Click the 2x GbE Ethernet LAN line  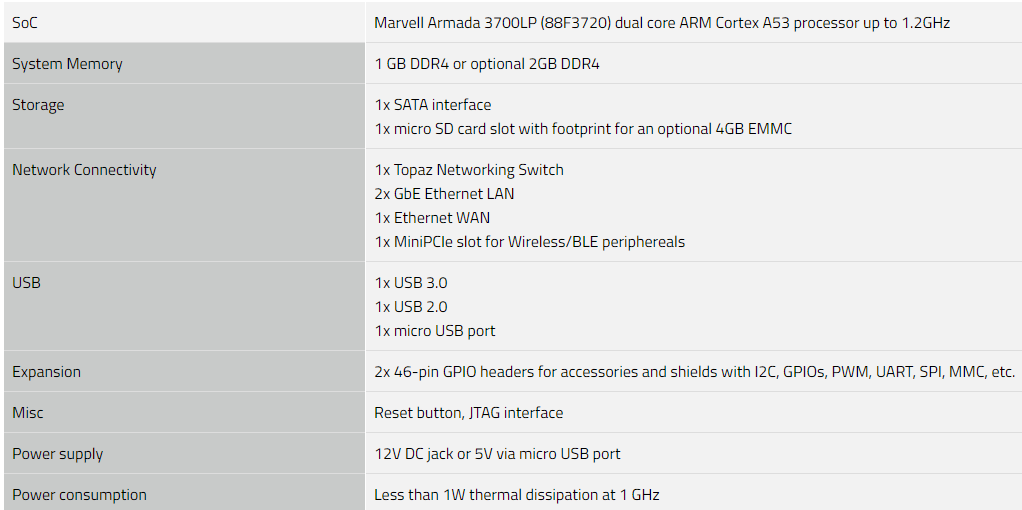[x=444, y=194]
